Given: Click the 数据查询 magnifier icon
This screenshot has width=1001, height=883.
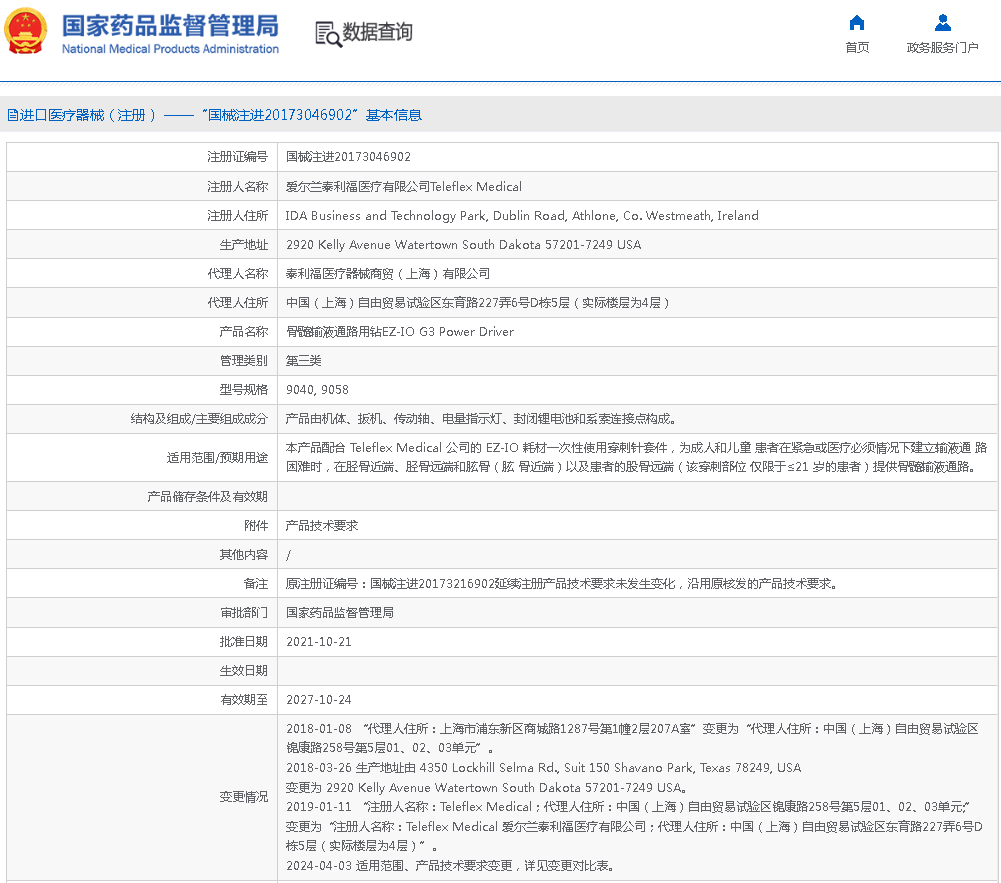Looking at the screenshot, I should pyautogui.click(x=328, y=33).
